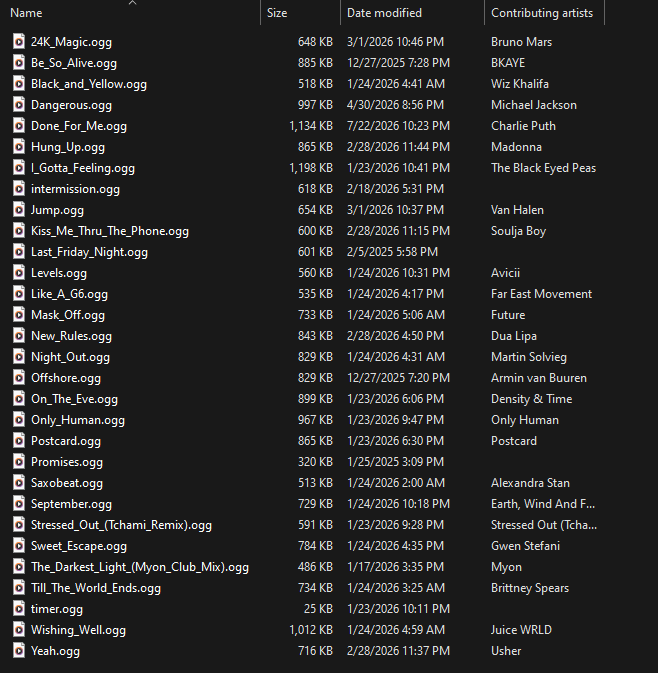The image size is (658, 673).
Task: Click date 3/1/2026 10:46 PM
Action: [395, 42]
